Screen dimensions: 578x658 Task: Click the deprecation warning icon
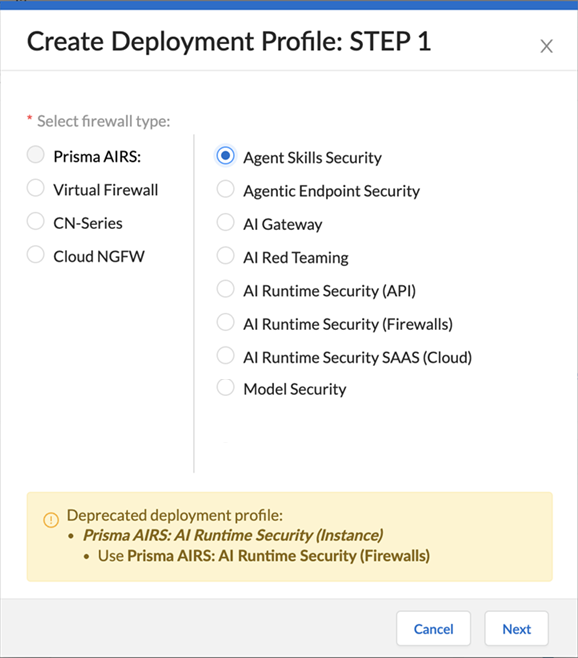click(51, 520)
